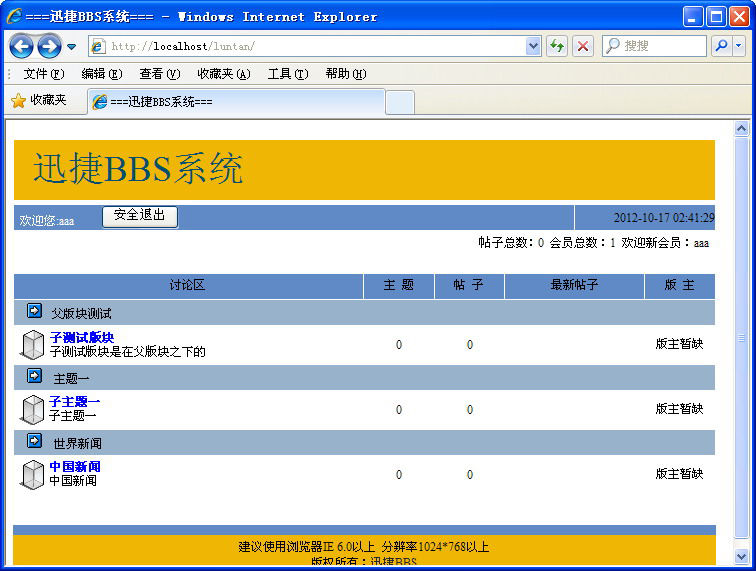Click the timestamp 2012-10-17 02:41:29

664,218
